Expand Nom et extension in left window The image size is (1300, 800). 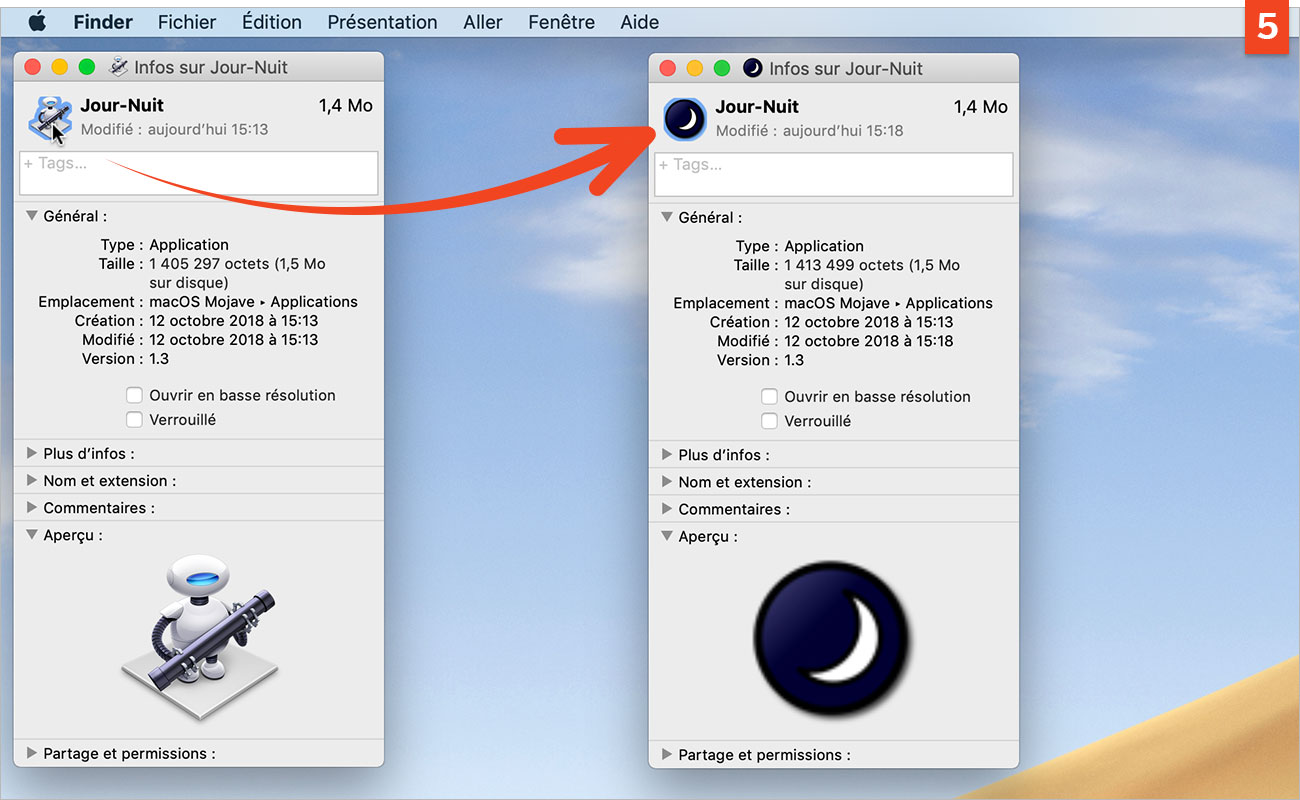[x=32, y=480]
